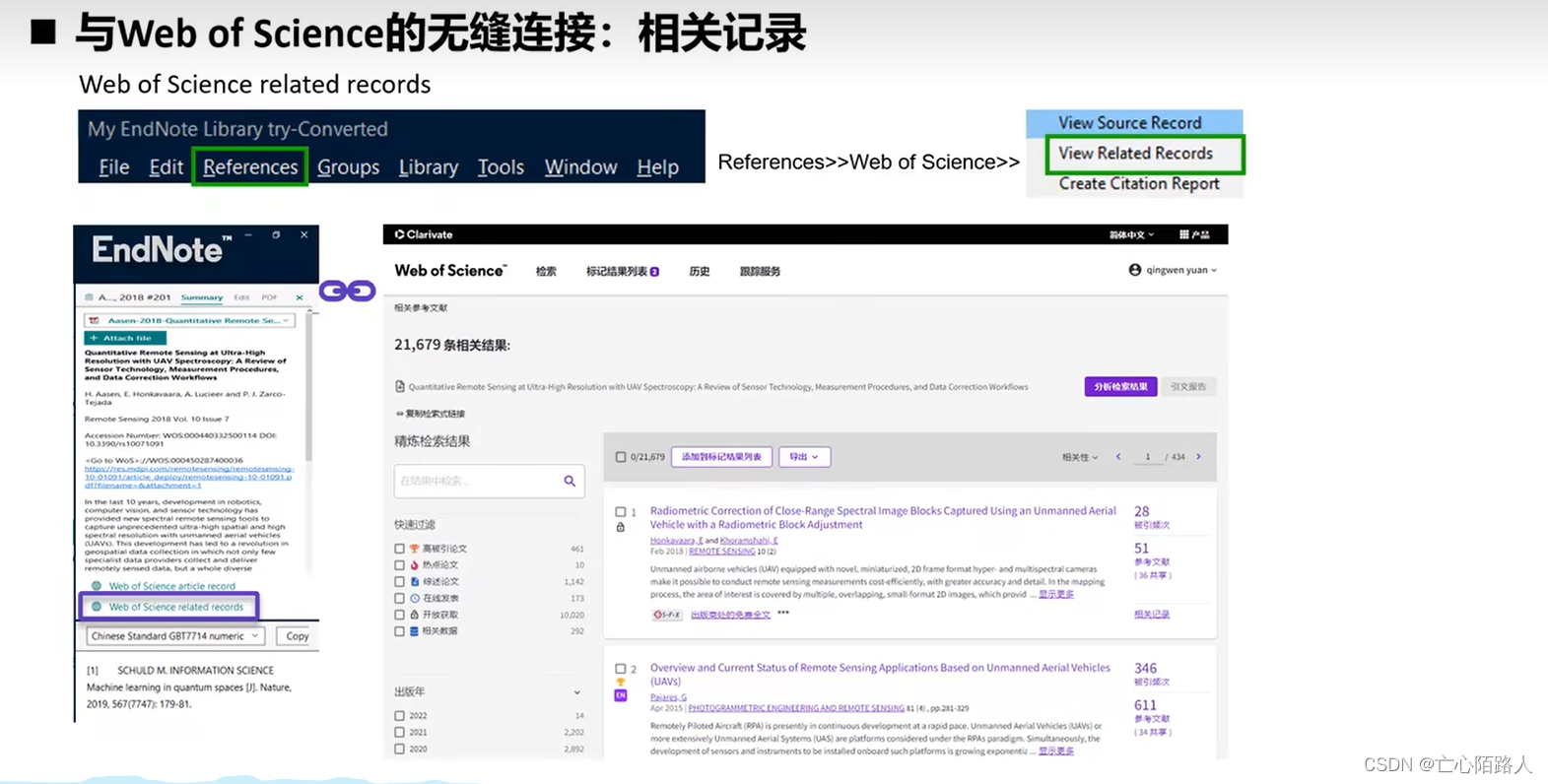Open the 相关性 sort dropdown
This screenshot has width=1548, height=784.
(x=1080, y=457)
